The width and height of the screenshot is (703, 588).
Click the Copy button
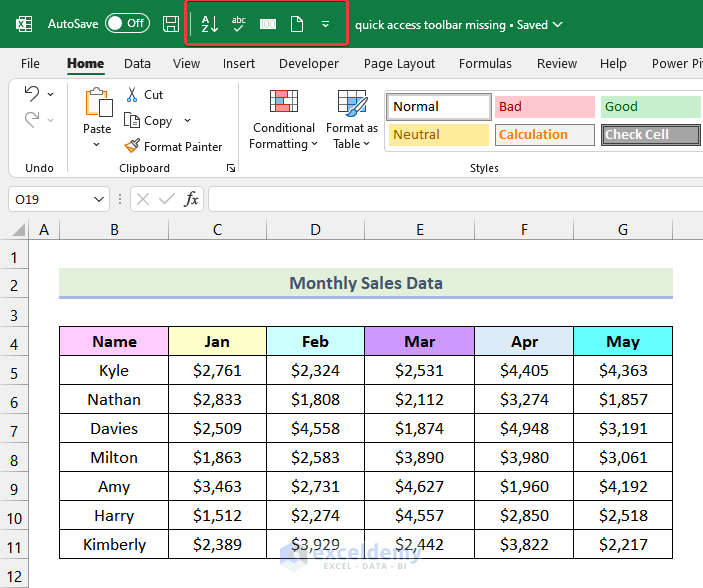[148, 121]
